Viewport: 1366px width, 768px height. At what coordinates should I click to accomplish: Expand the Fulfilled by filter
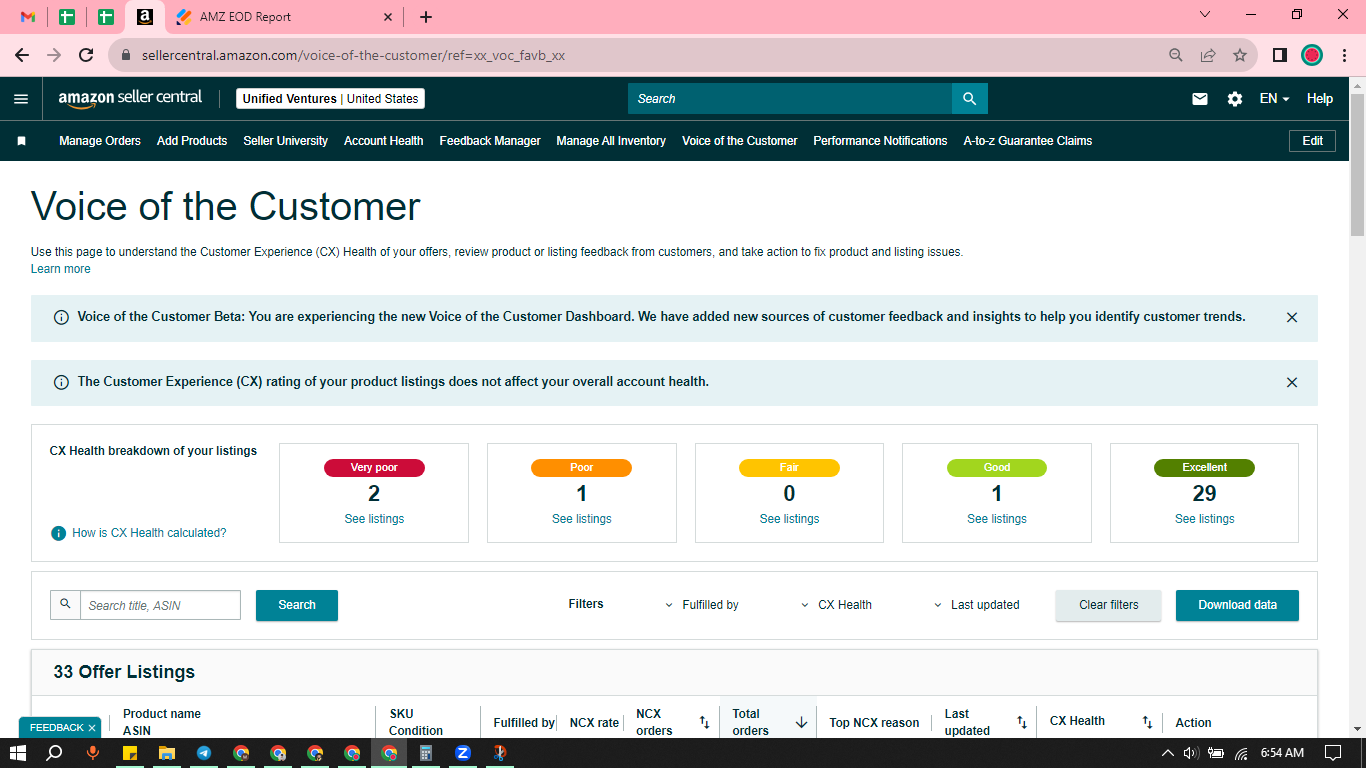click(702, 605)
